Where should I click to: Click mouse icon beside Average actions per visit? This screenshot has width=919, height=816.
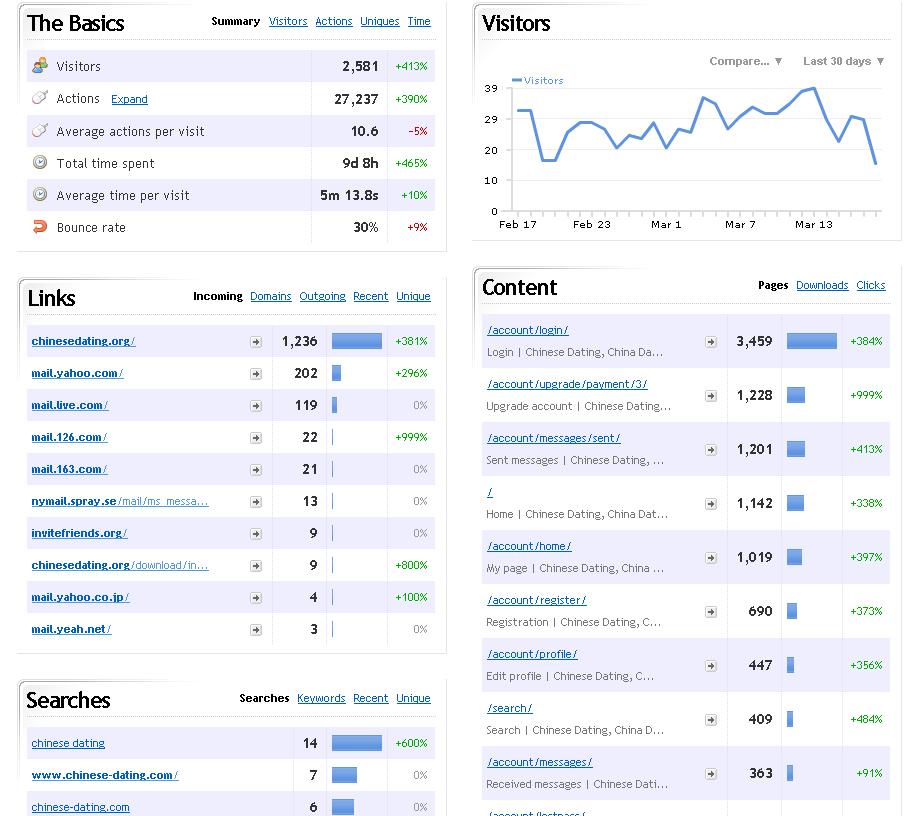tap(40, 130)
